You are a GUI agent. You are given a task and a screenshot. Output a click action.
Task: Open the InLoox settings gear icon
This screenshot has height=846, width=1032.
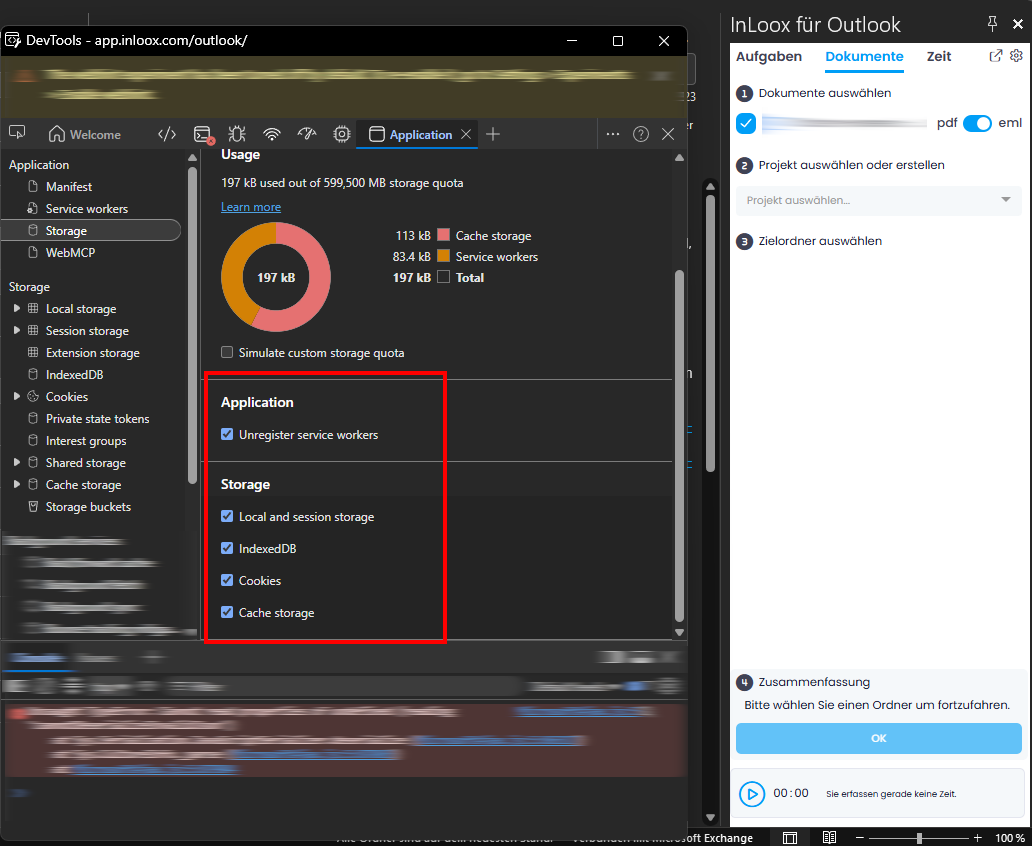1016,56
